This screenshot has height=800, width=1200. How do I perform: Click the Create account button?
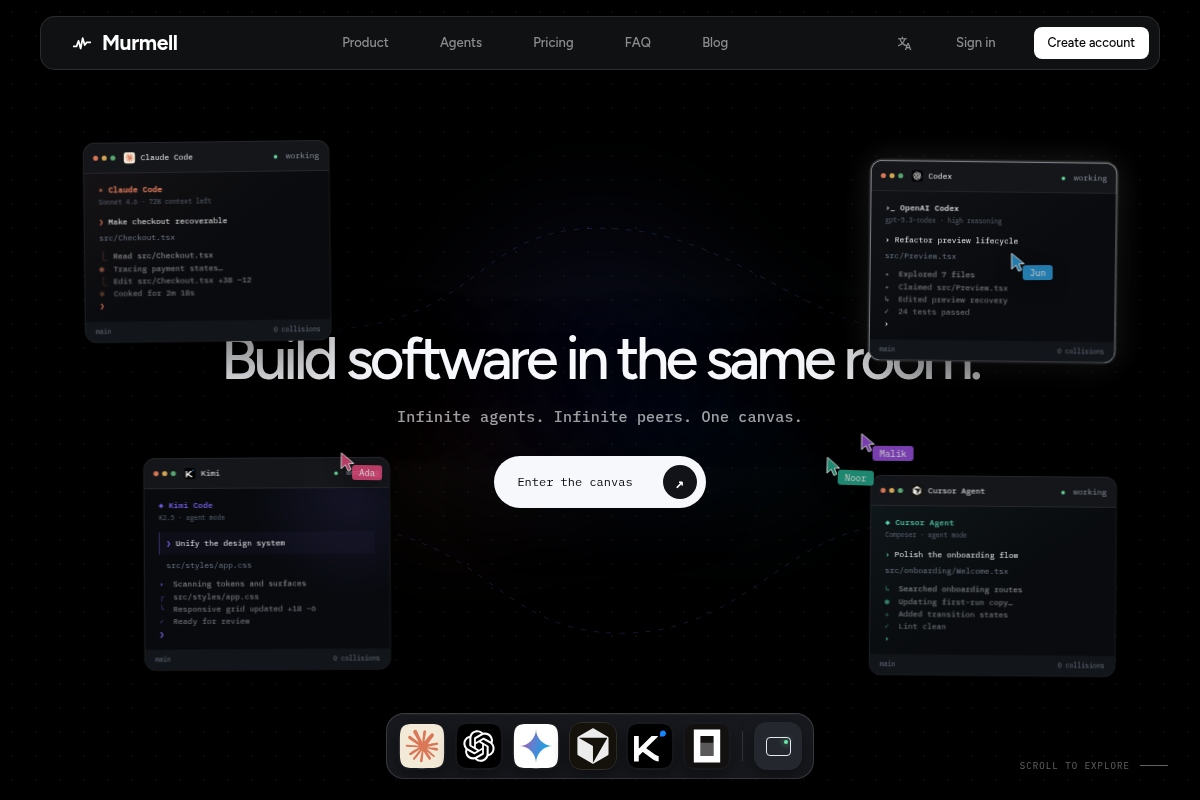tap(1091, 43)
